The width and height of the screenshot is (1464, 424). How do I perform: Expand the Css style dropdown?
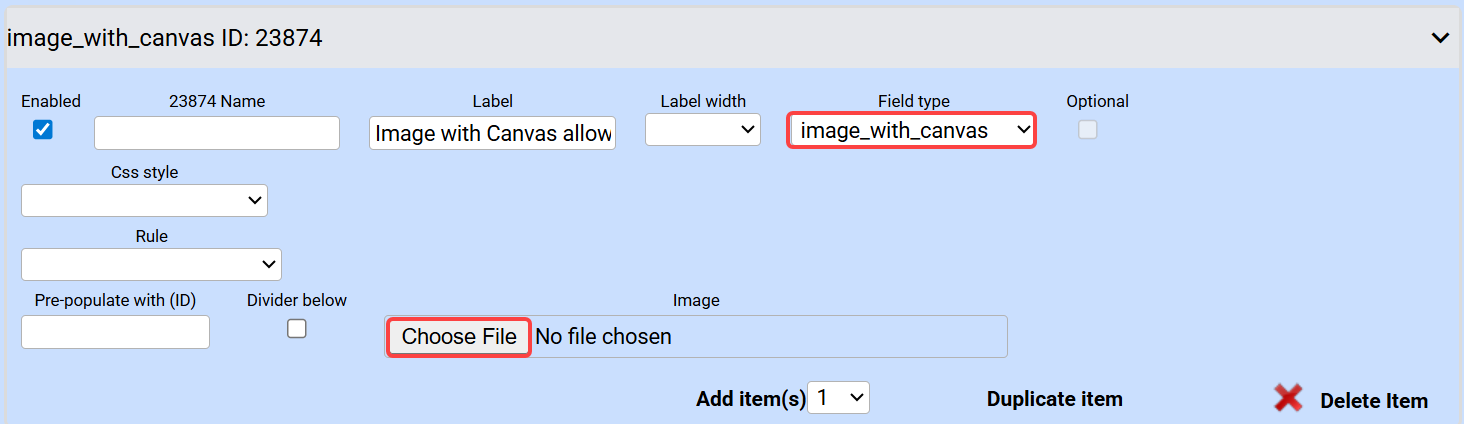(144, 201)
